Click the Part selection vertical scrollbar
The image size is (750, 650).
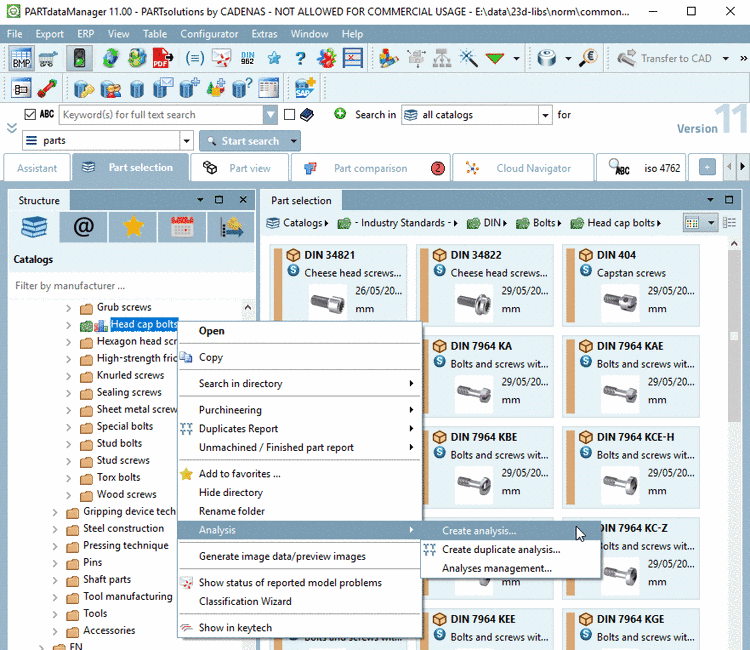point(734,335)
